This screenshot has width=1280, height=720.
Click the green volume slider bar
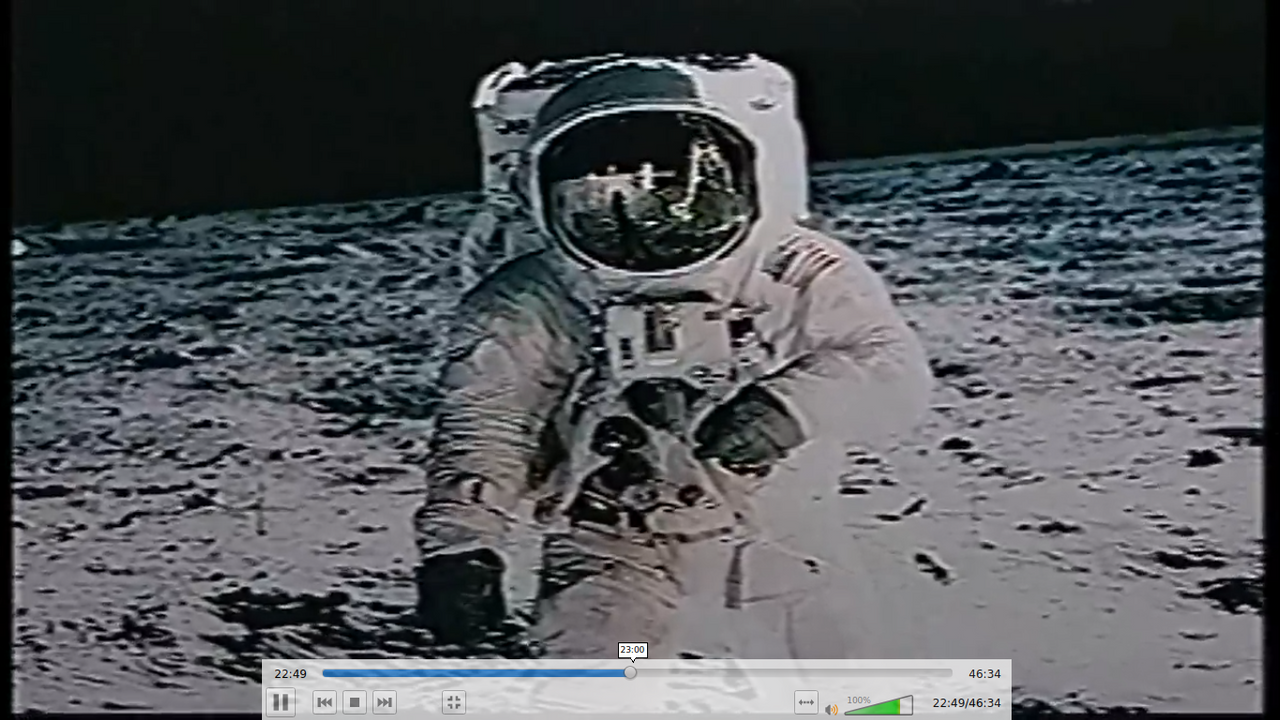875,708
